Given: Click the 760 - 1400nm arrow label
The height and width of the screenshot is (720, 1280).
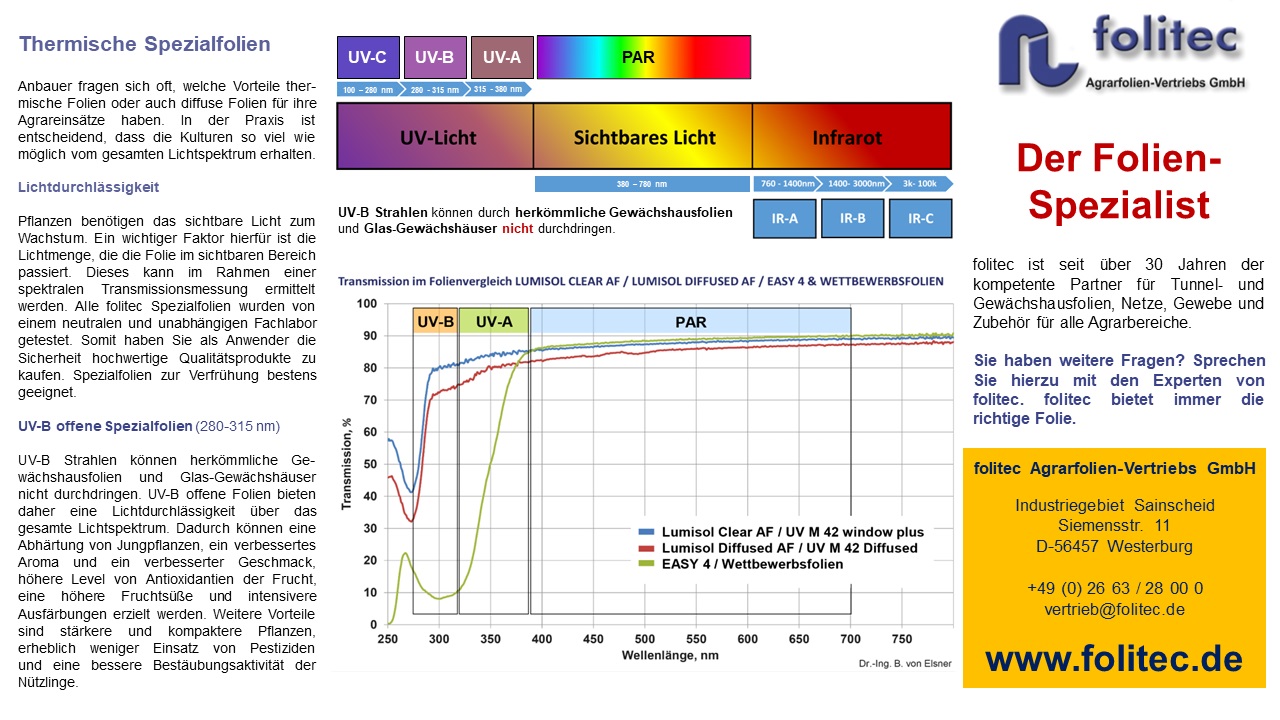Looking at the screenshot, I should [x=787, y=184].
